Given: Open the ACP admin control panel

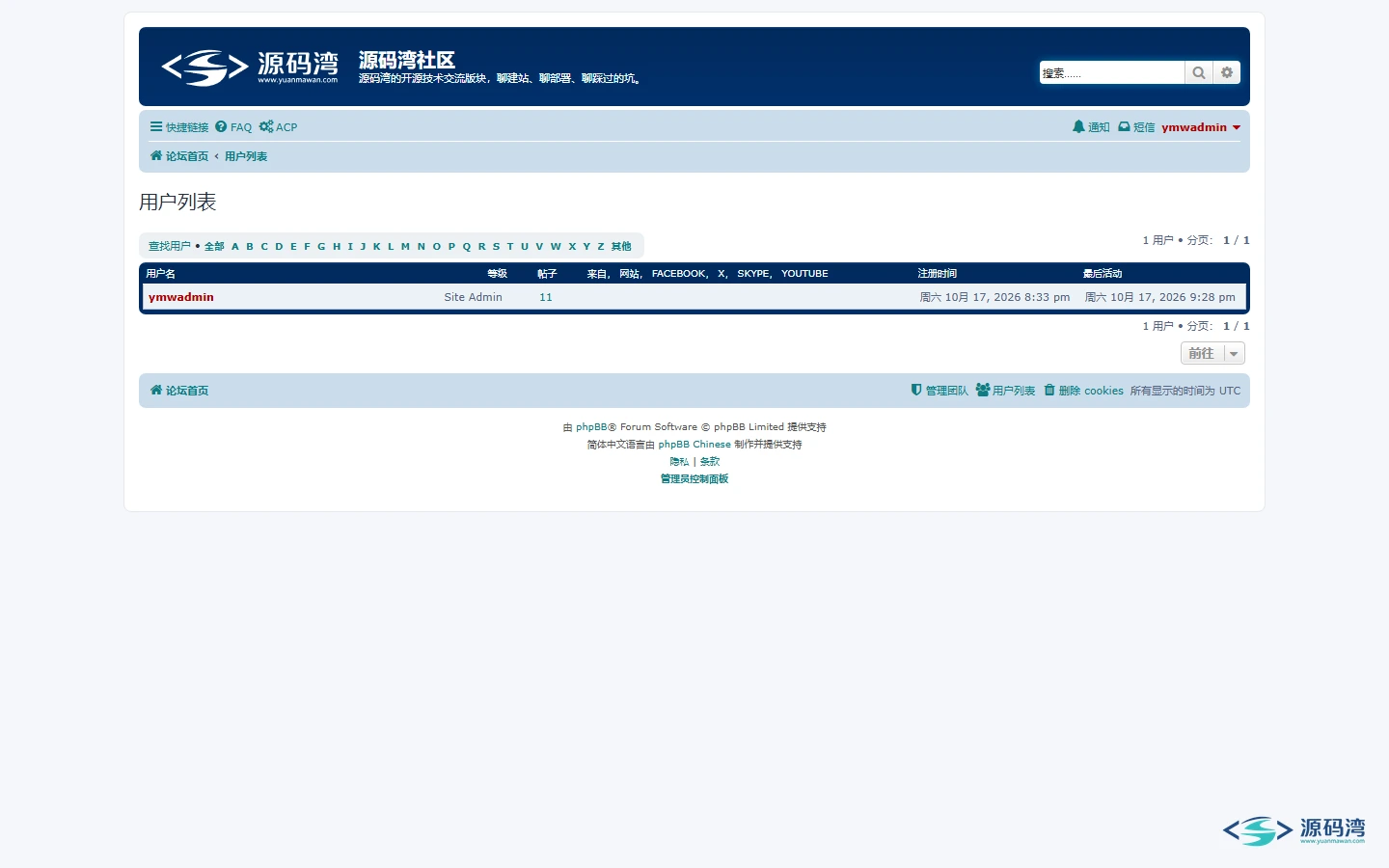Looking at the screenshot, I should pos(278,127).
